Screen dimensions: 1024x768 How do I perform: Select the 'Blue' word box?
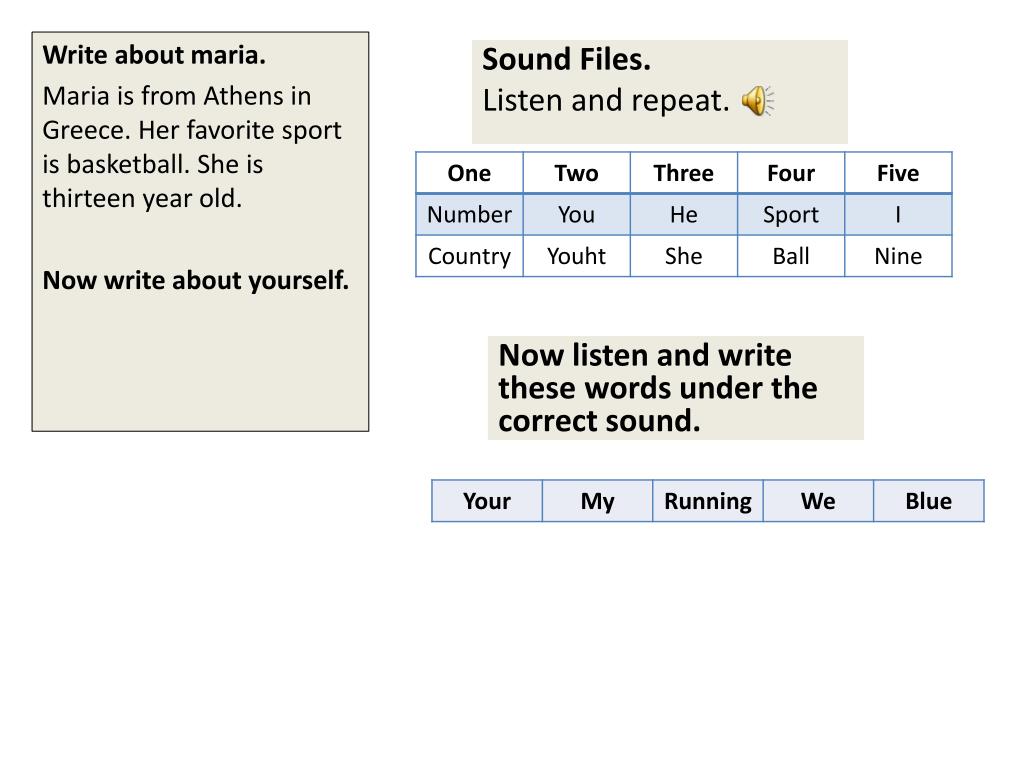929,501
